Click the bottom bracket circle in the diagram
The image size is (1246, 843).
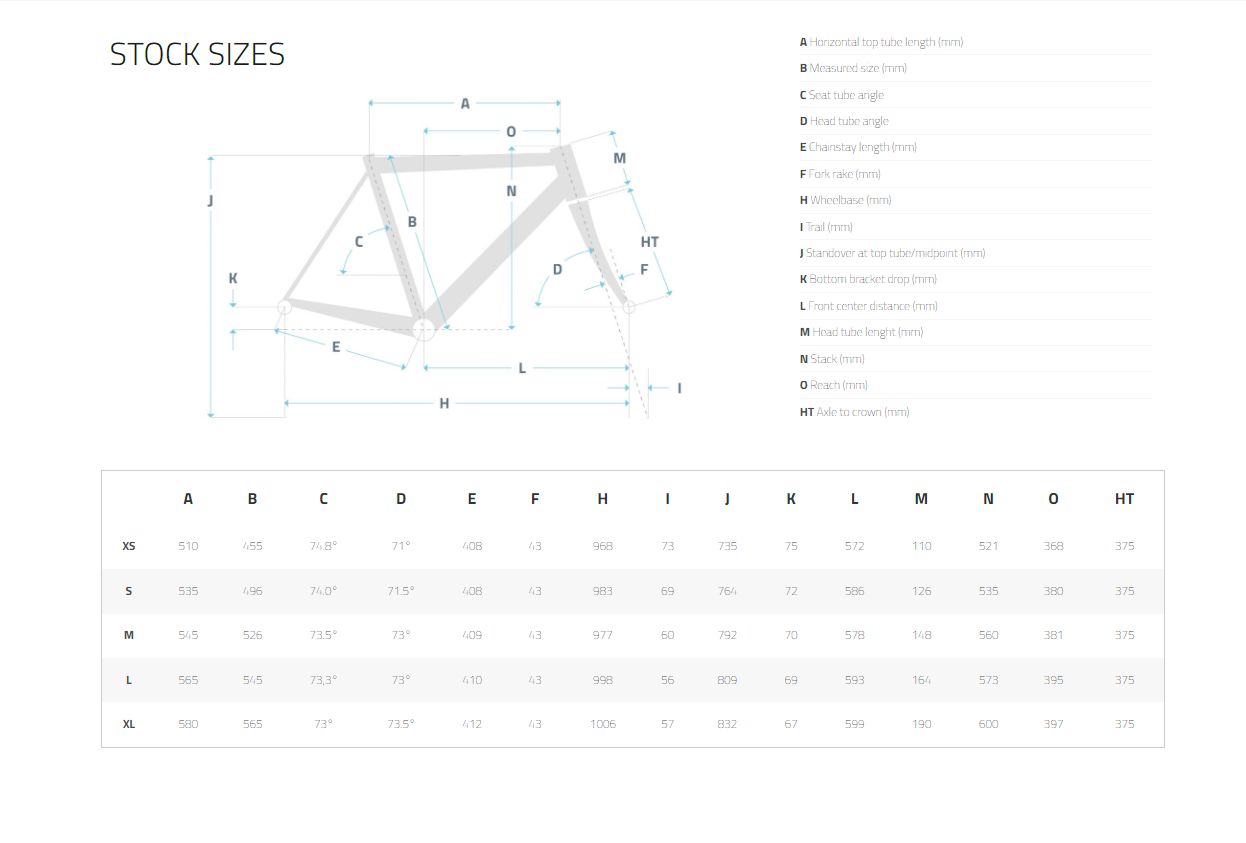424,328
